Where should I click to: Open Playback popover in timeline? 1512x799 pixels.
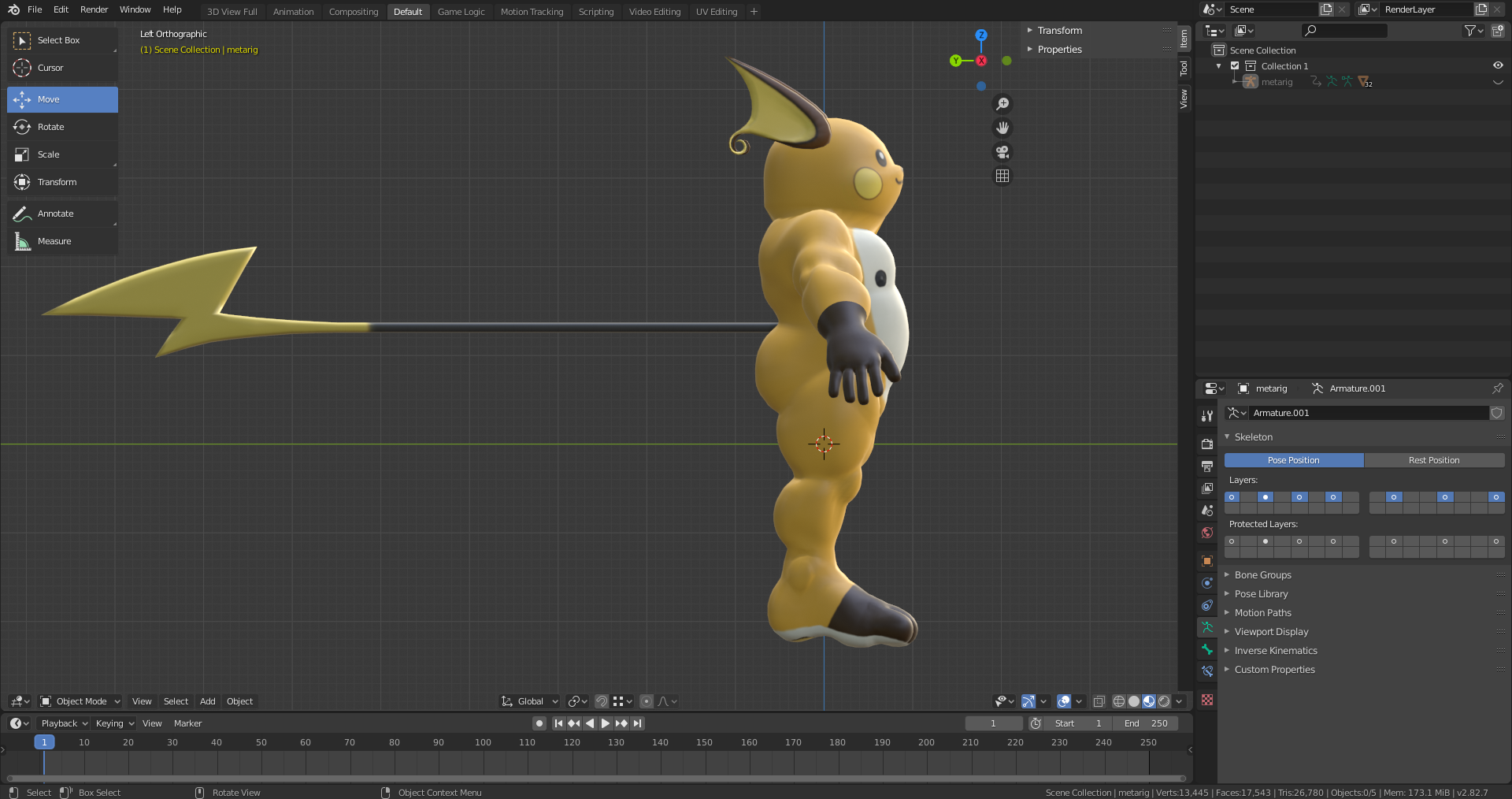click(65, 723)
